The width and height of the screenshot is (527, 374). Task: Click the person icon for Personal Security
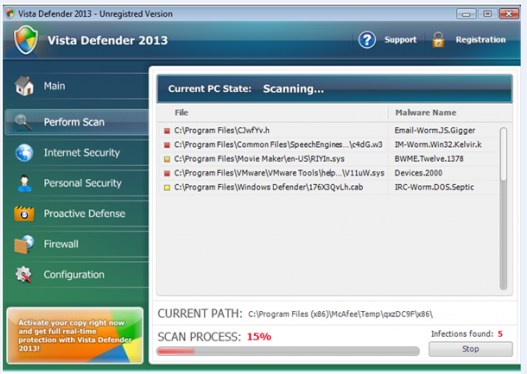24,183
